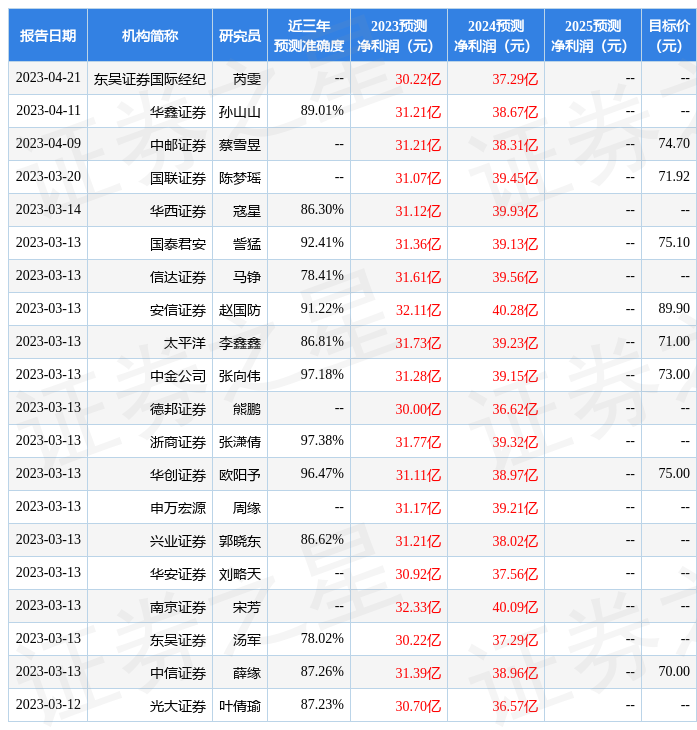Click researcher name 赵国防
This screenshot has width=697, height=730.
(x=240, y=310)
